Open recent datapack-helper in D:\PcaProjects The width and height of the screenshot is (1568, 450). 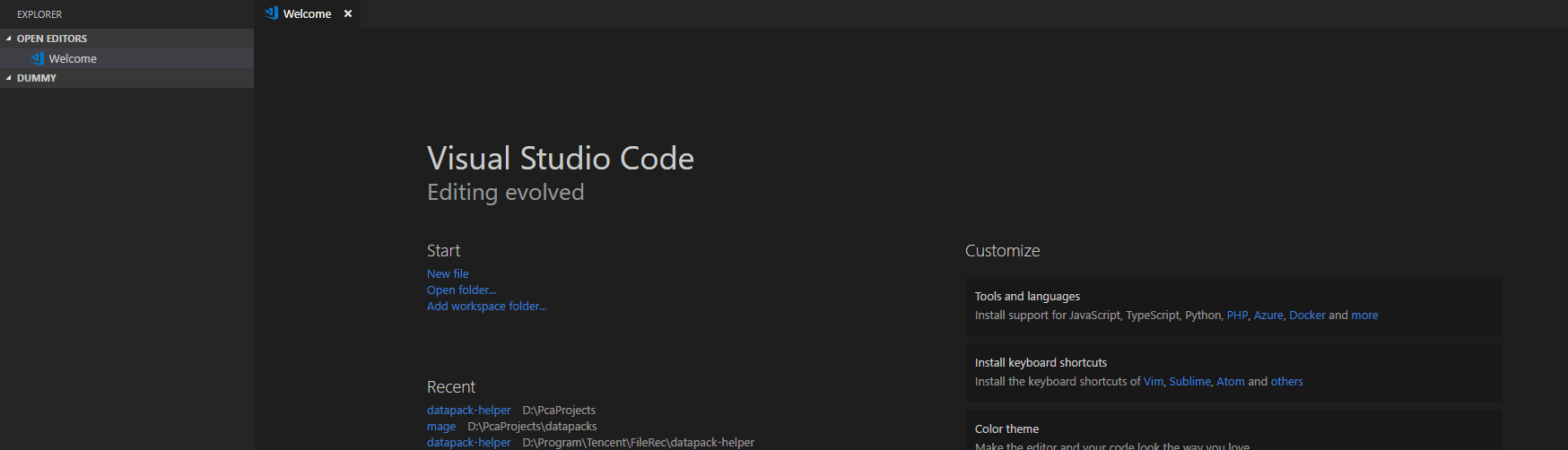coord(468,410)
